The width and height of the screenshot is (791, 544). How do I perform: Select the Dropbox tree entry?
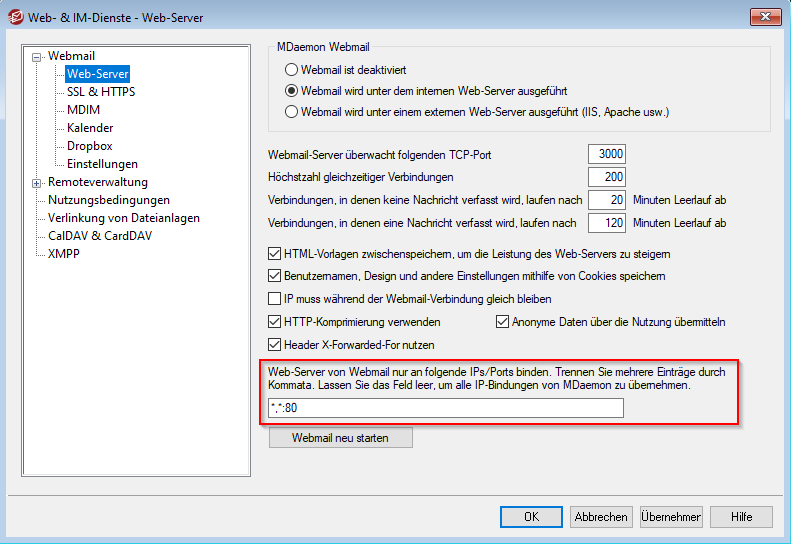(x=90, y=146)
